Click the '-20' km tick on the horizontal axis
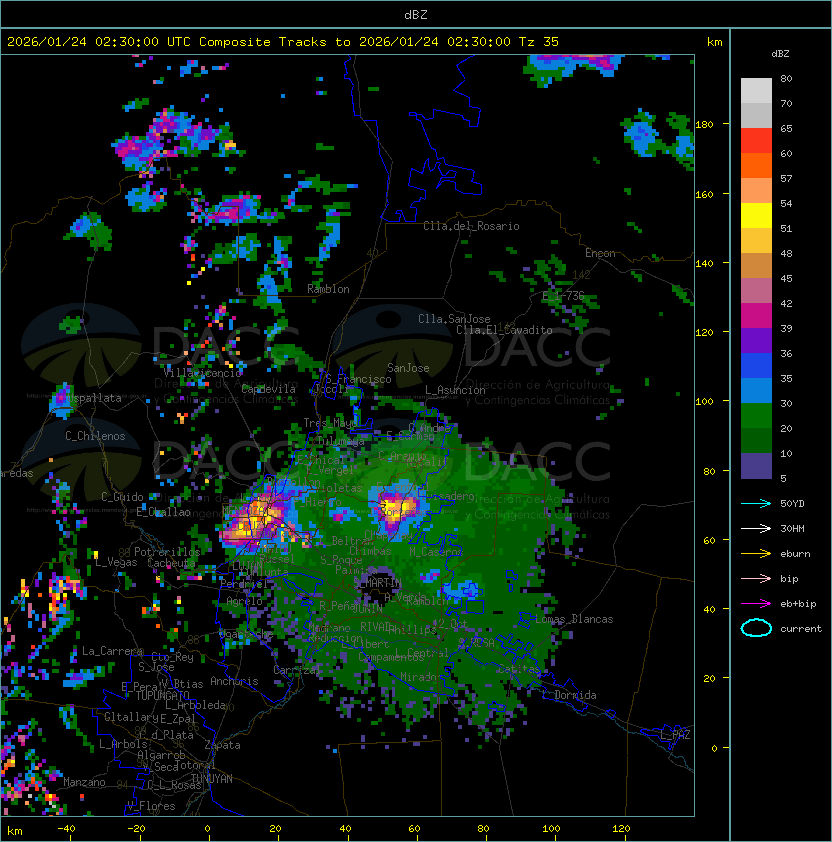Image resolution: width=832 pixels, height=842 pixels. (x=135, y=829)
